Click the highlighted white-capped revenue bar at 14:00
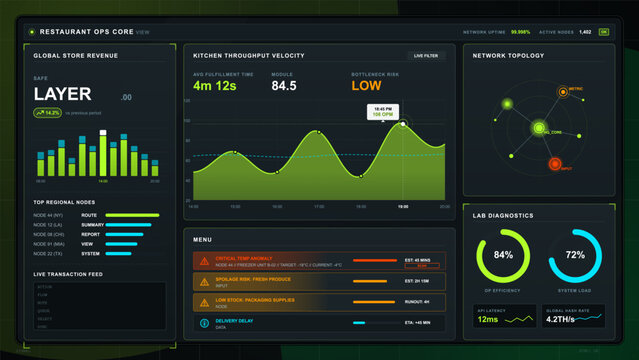Viewport: 639px width, 360px height. pyautogui.click(x=103, y=153)
